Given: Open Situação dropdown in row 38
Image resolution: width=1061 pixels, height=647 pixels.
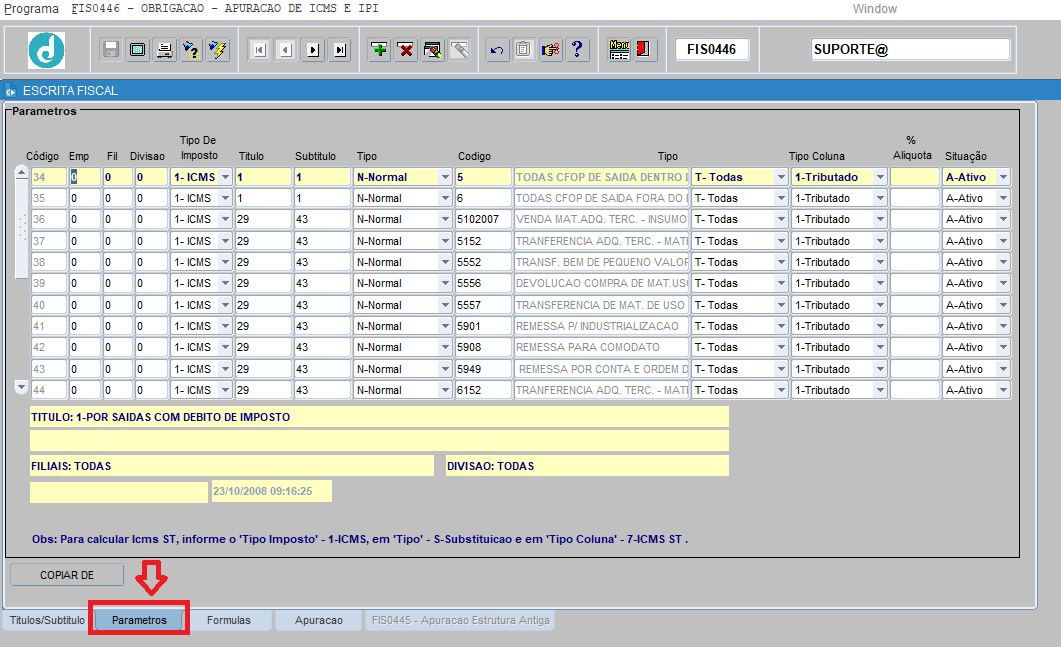Looking at the screenshot, I should [1003, 262].
